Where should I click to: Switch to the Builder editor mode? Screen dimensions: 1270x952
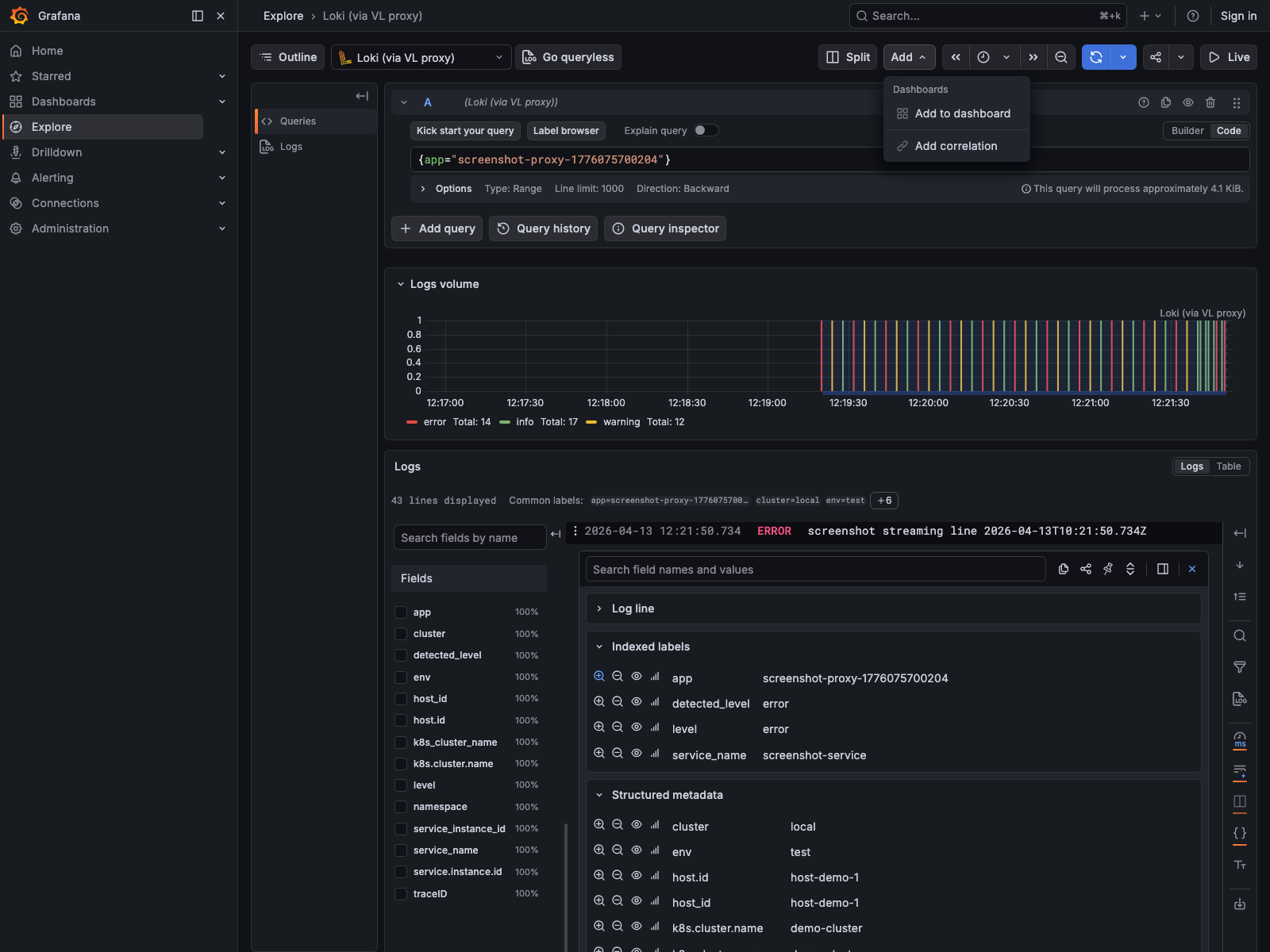click(x=1187, y=131)
